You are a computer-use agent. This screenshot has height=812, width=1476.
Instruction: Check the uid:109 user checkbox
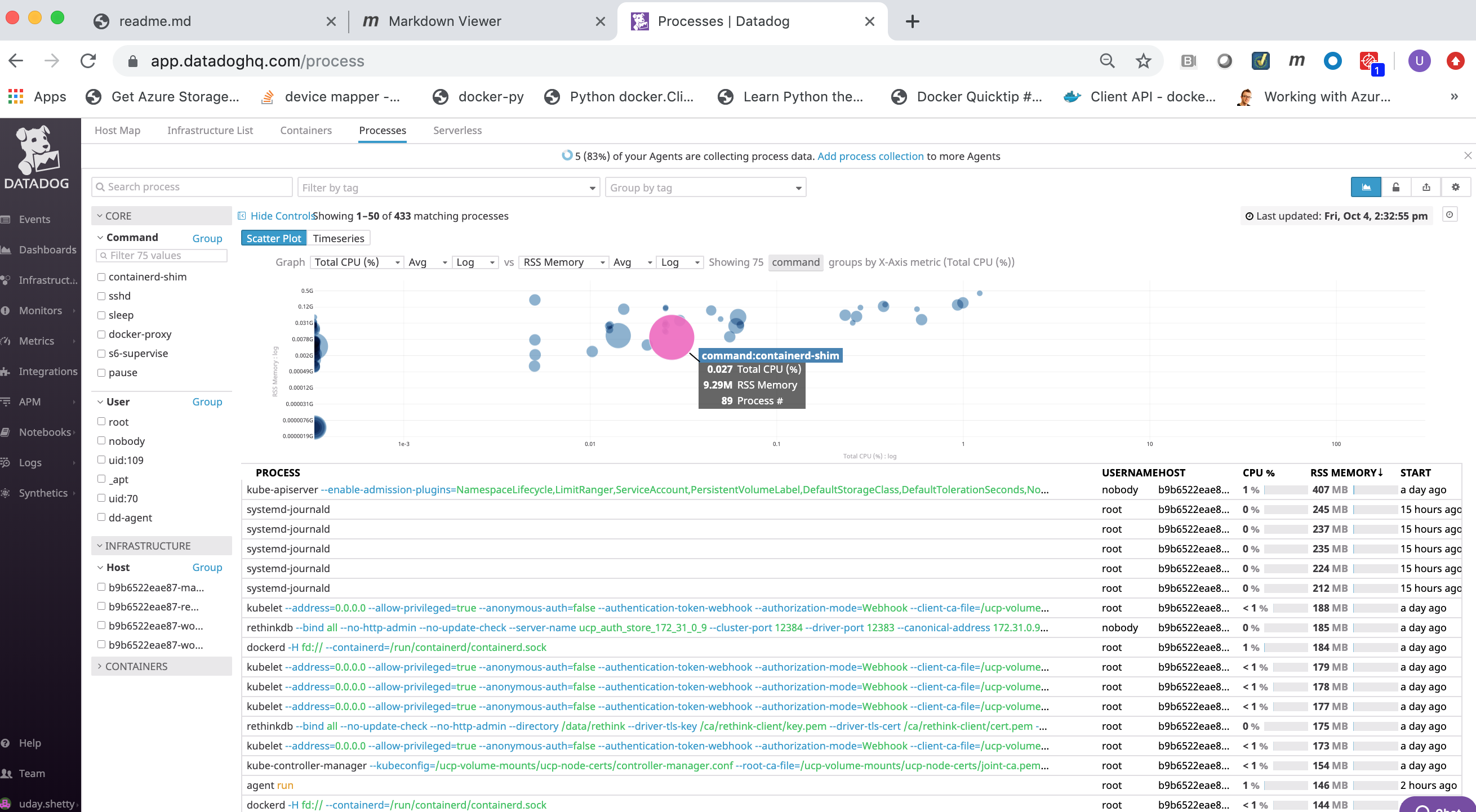101,460
